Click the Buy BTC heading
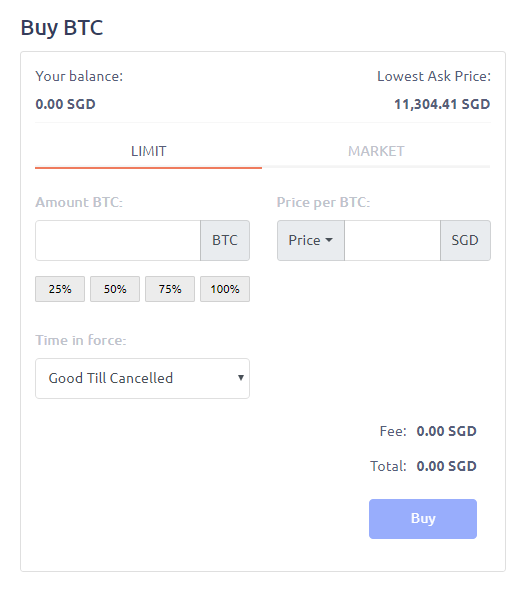Screen dimensions: 527x601 coord(62,28)
